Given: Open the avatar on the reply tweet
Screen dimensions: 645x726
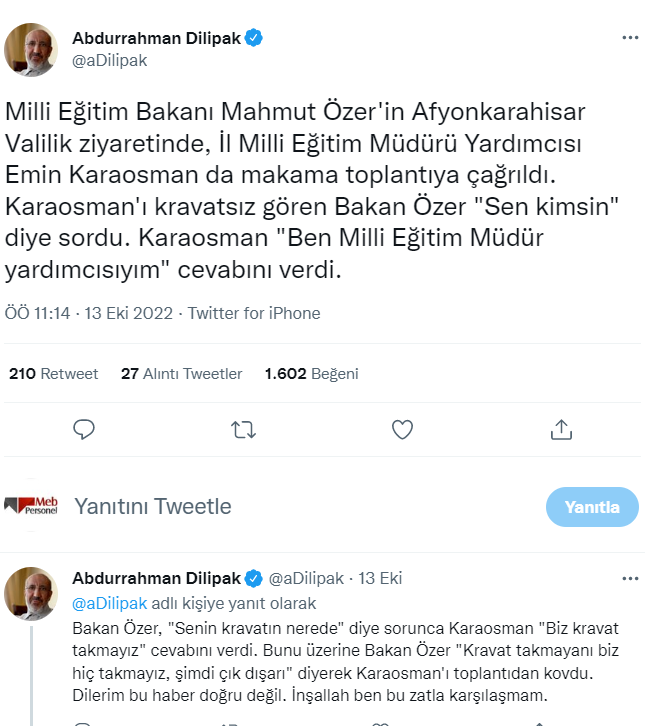Looking at the screenshot, I should coord(31,594).
